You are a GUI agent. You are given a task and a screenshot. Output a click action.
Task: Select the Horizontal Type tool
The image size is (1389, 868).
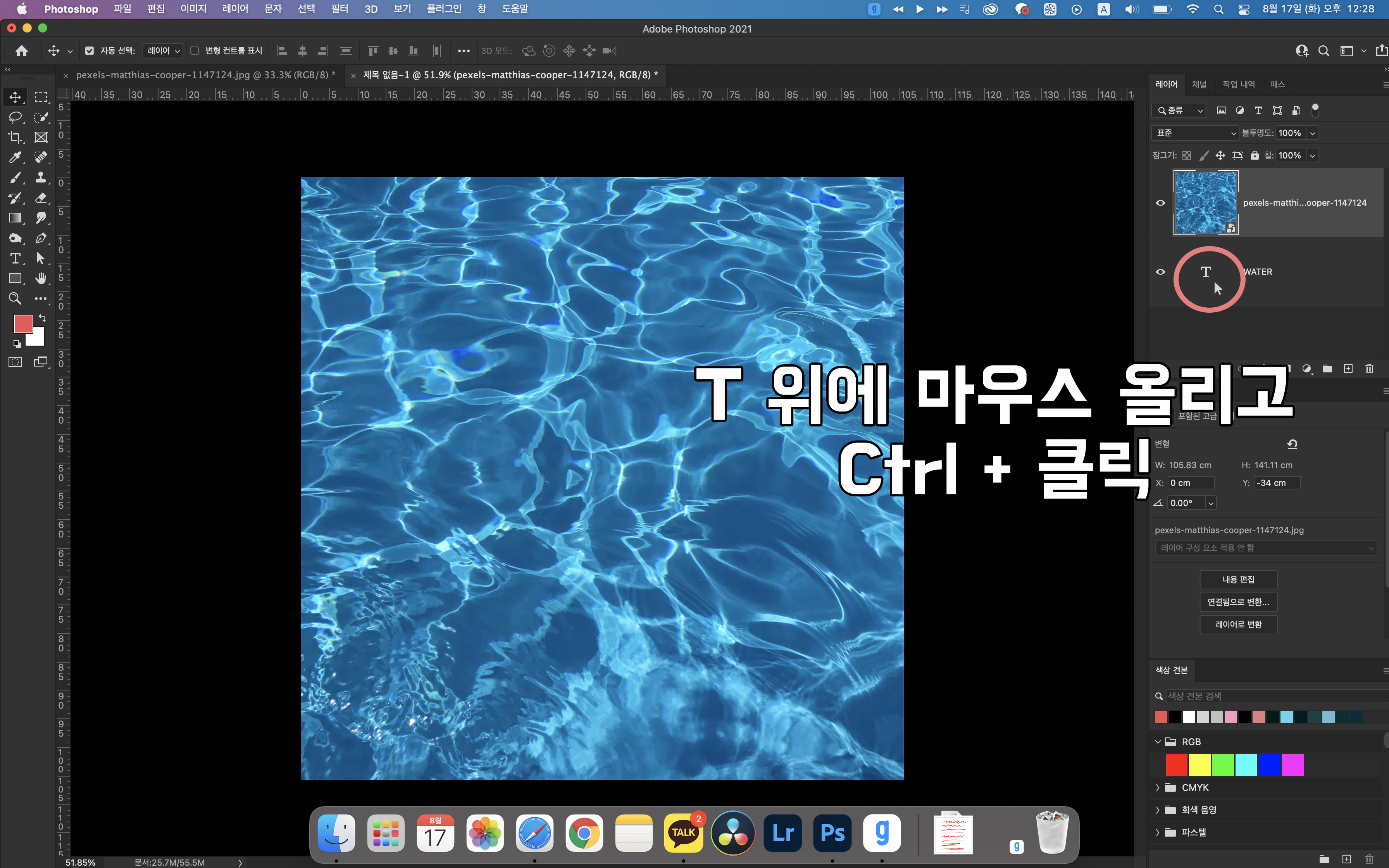[15, 258]
